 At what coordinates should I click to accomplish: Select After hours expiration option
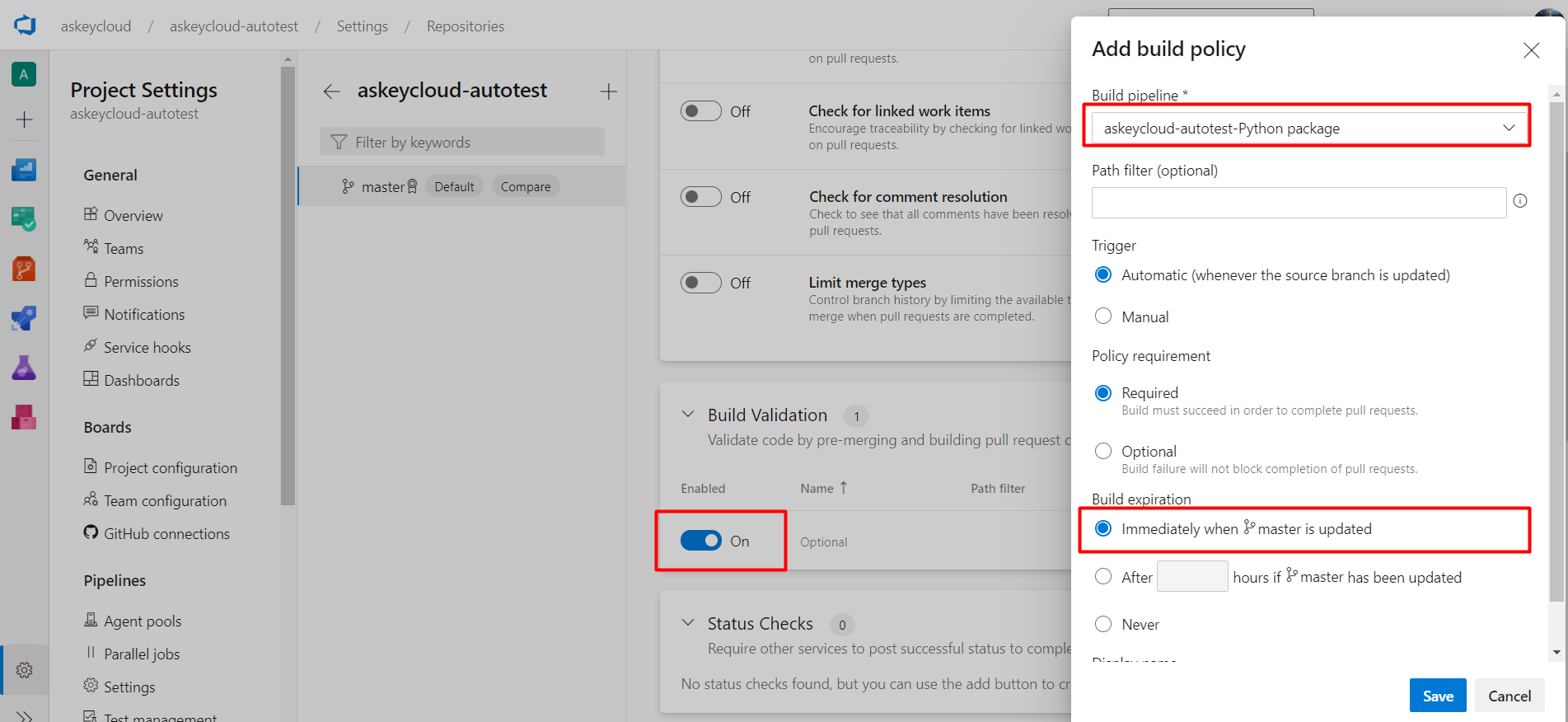[1103, 576]
